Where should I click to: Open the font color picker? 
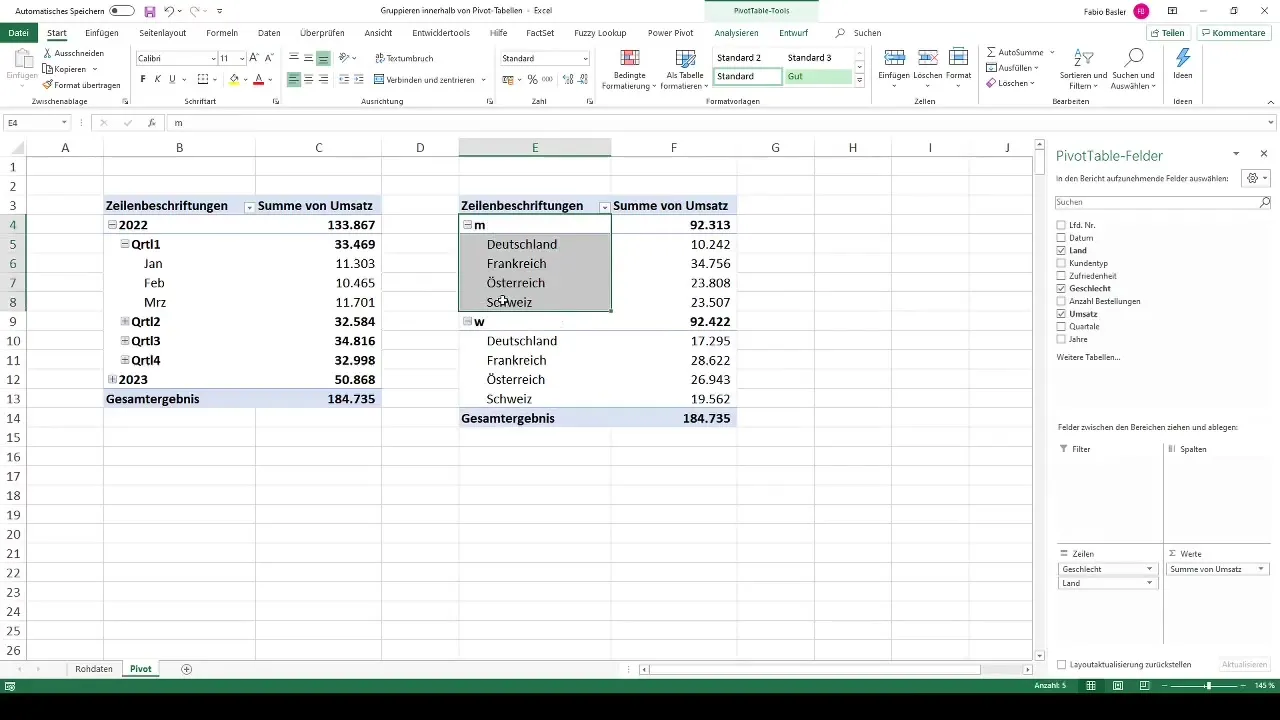(x=272, y=79)
